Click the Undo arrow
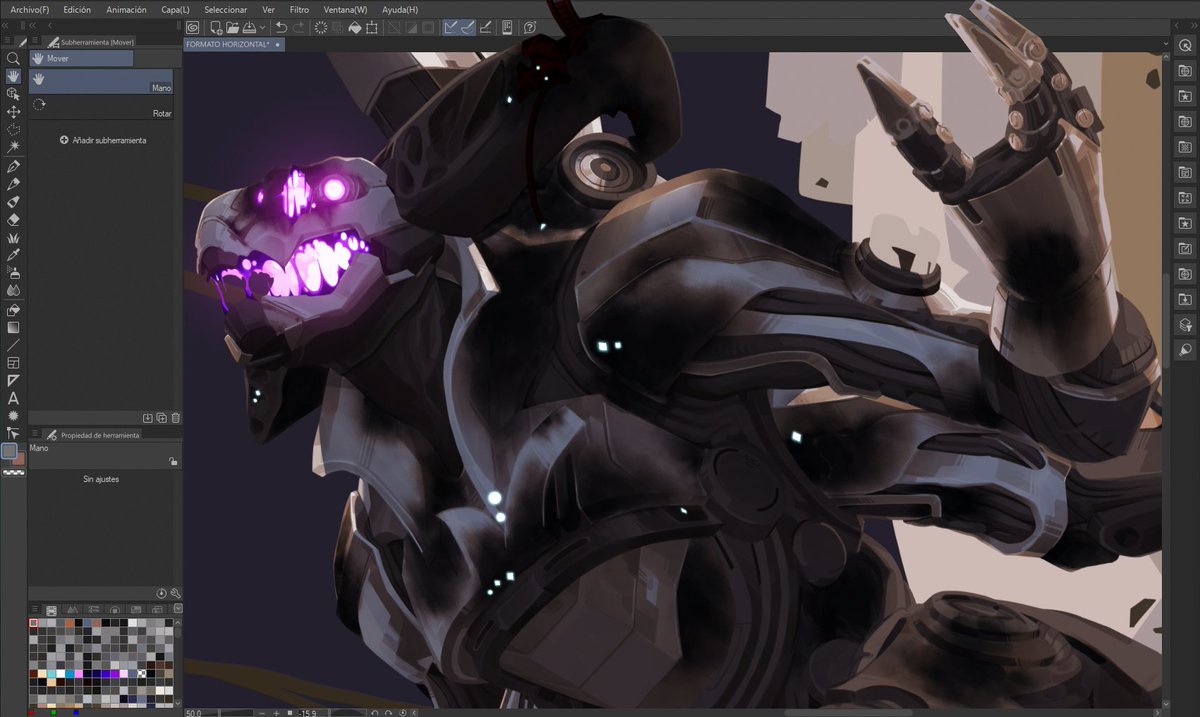Viewport: 1200px width, 717px height. click(281, 28)
